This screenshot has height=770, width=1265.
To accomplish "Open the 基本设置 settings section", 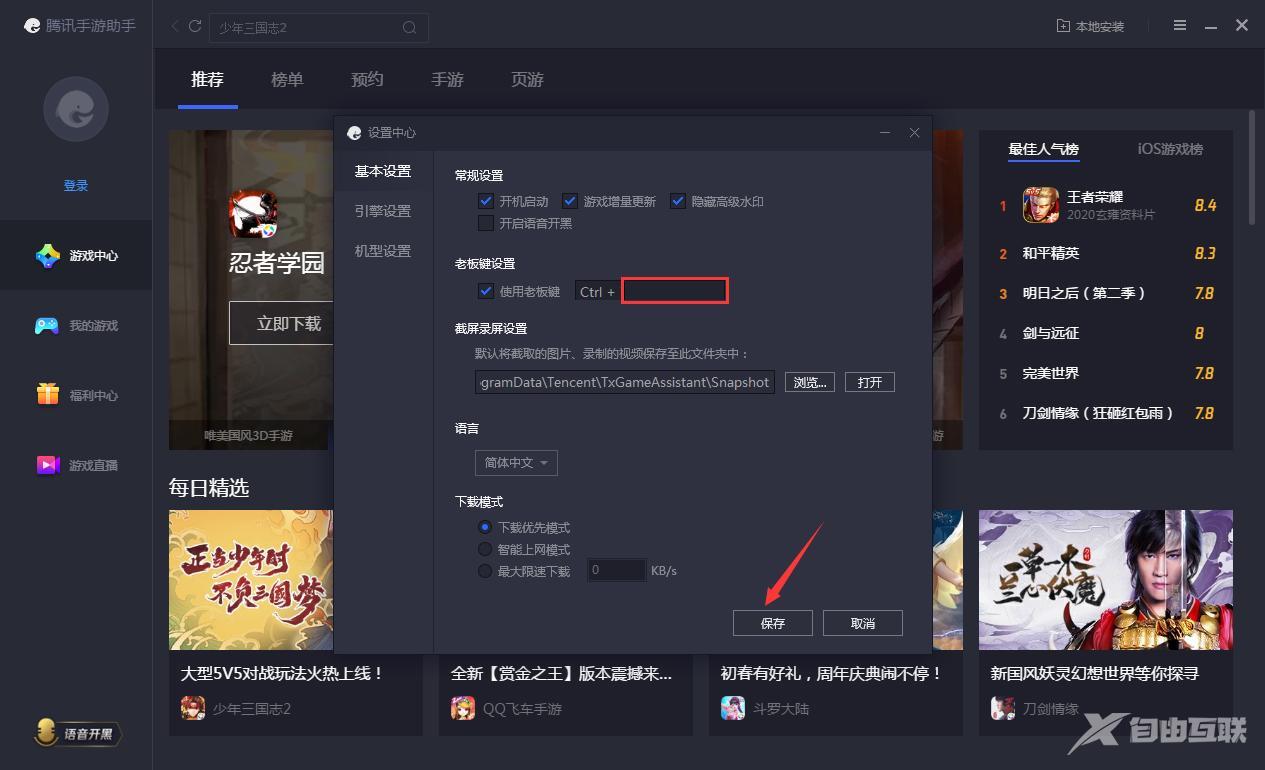I will coord(383,172).
